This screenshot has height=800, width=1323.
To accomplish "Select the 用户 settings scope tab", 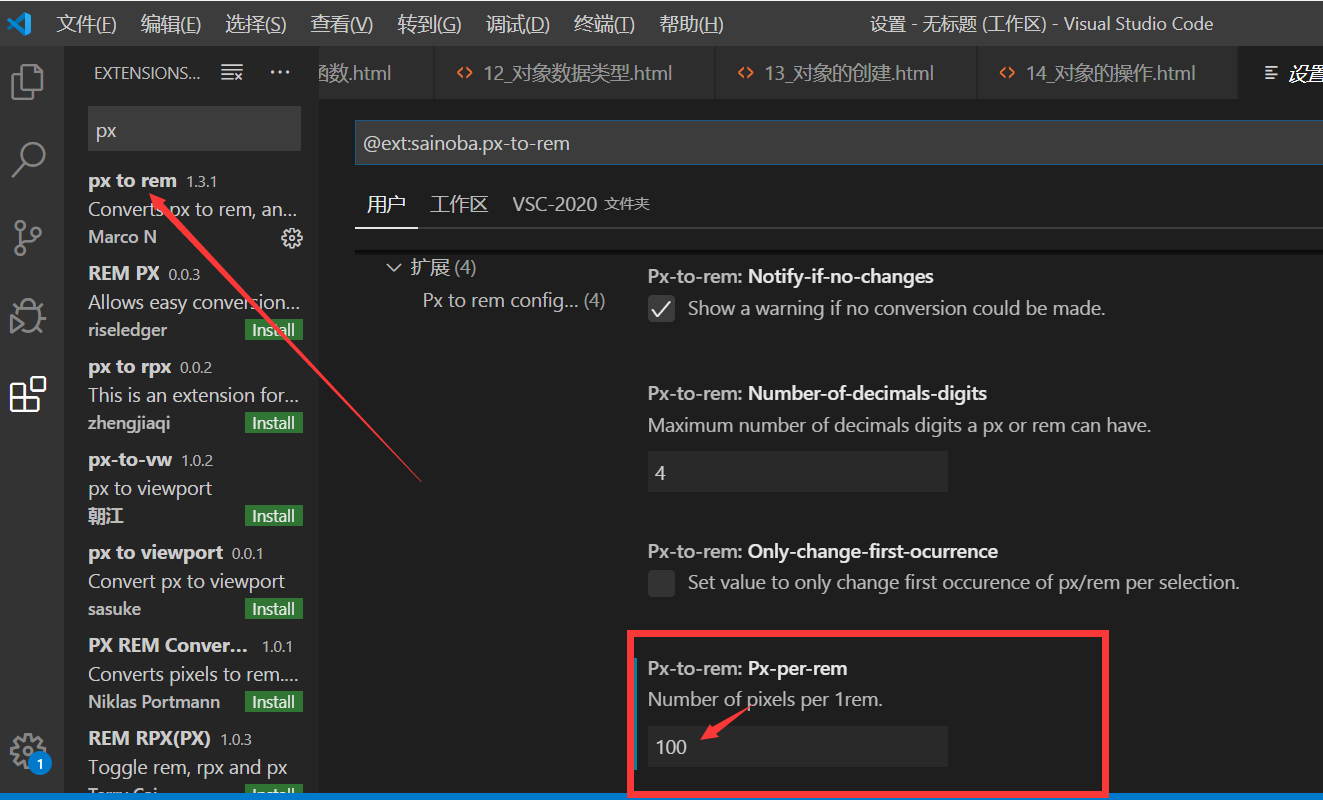I will 386,204.
